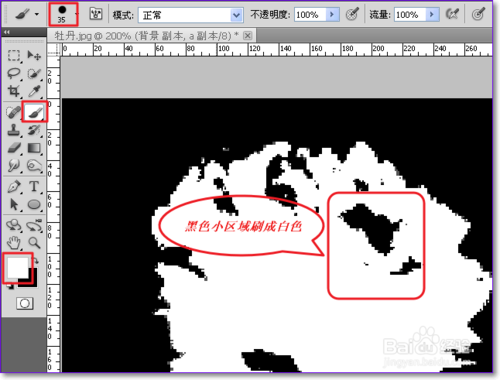Select the Zoom tool

(x=34, y=243)
